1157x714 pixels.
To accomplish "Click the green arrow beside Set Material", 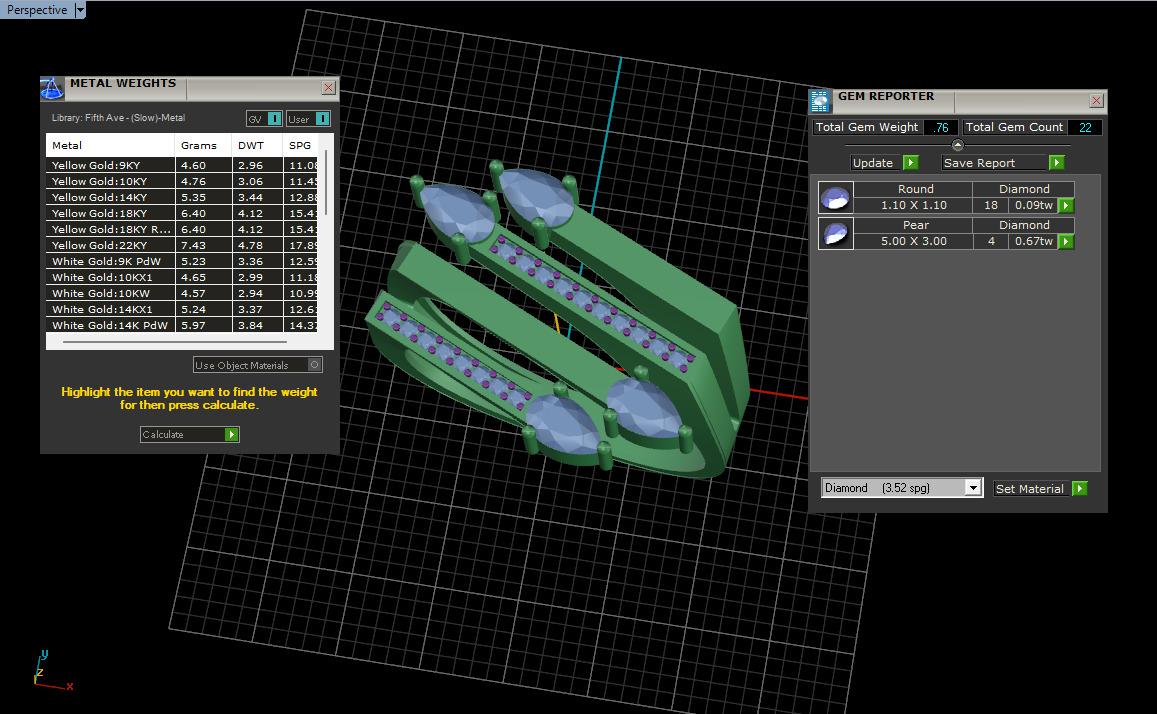I will tap(1080, 488).
